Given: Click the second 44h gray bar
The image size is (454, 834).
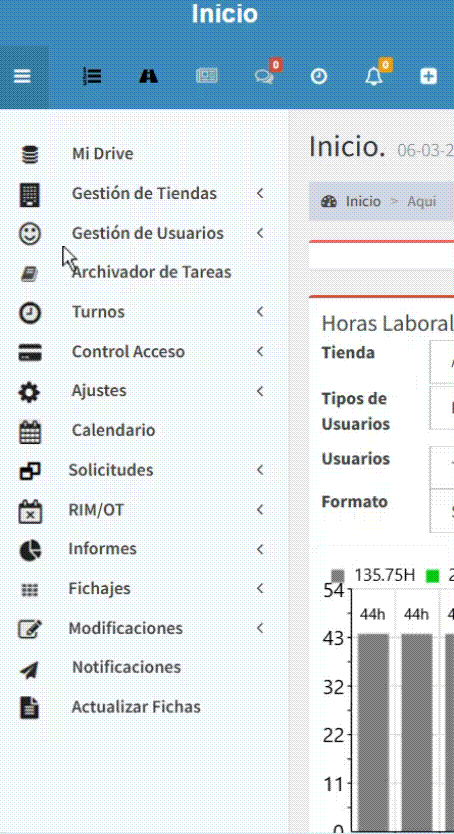Looking at the screenshot, I should 417,733.
